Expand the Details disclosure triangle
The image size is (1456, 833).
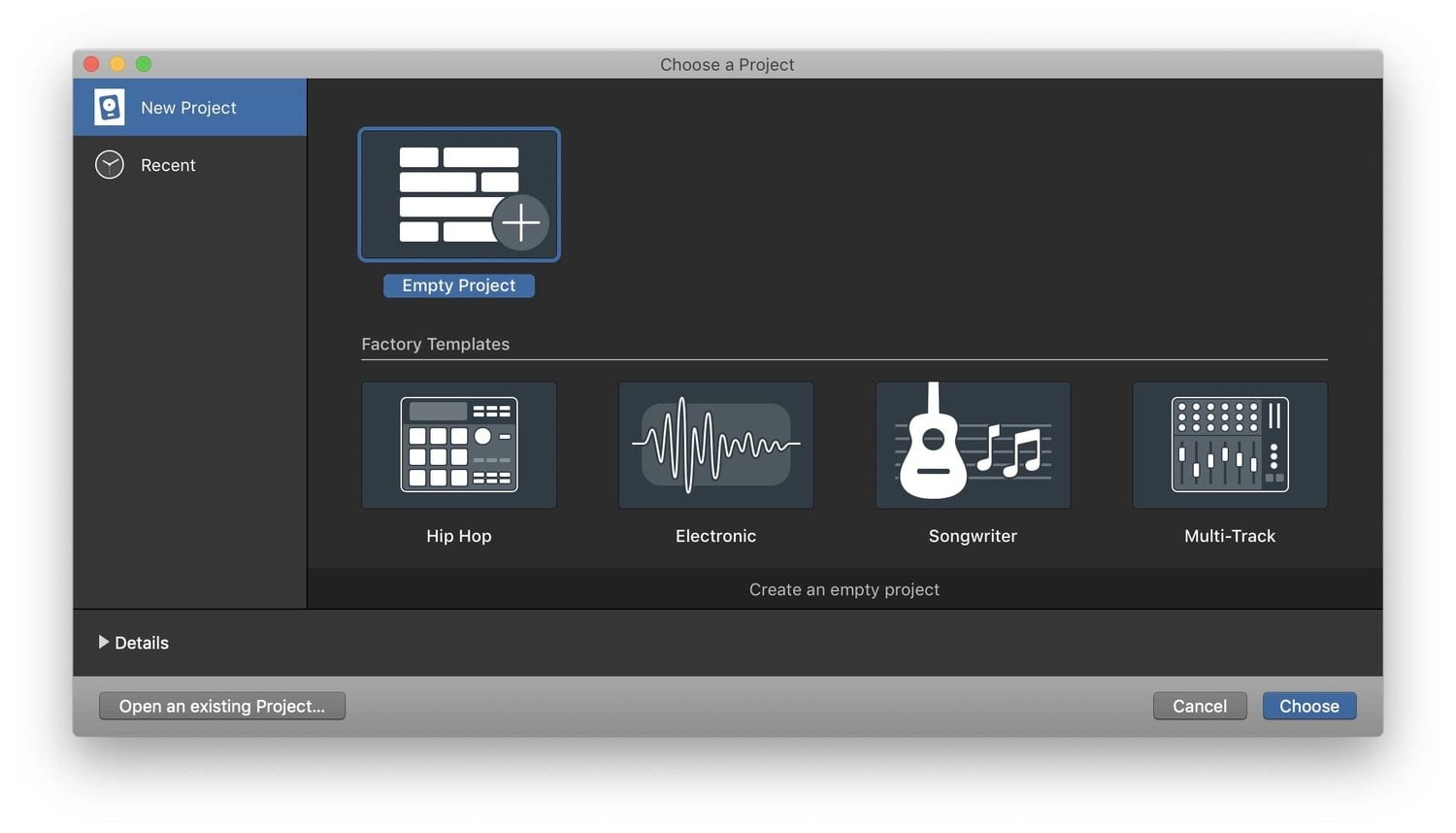click(104, 642)
